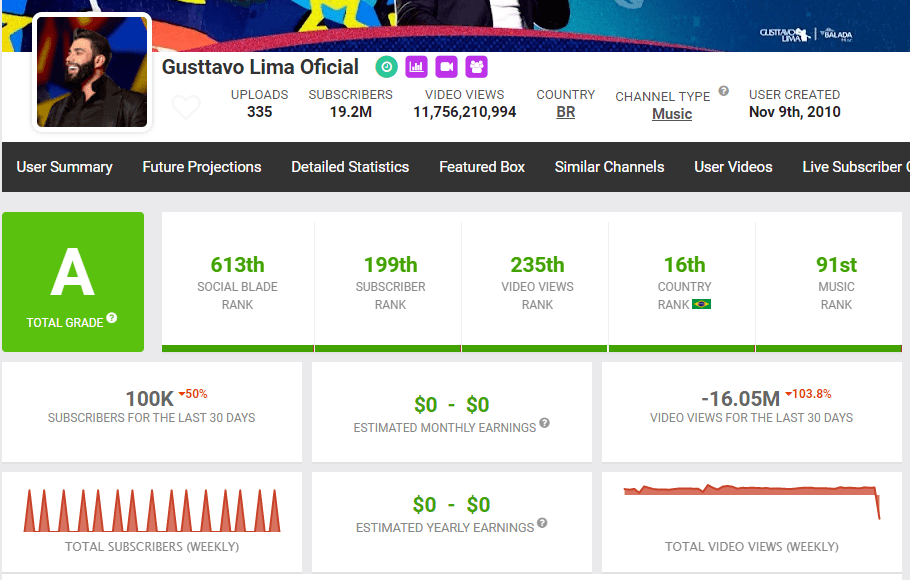Click help icon beside Total Grade
Image resolution: width=910 pixels, height=580 pixels.
click(x=111, y=318)
